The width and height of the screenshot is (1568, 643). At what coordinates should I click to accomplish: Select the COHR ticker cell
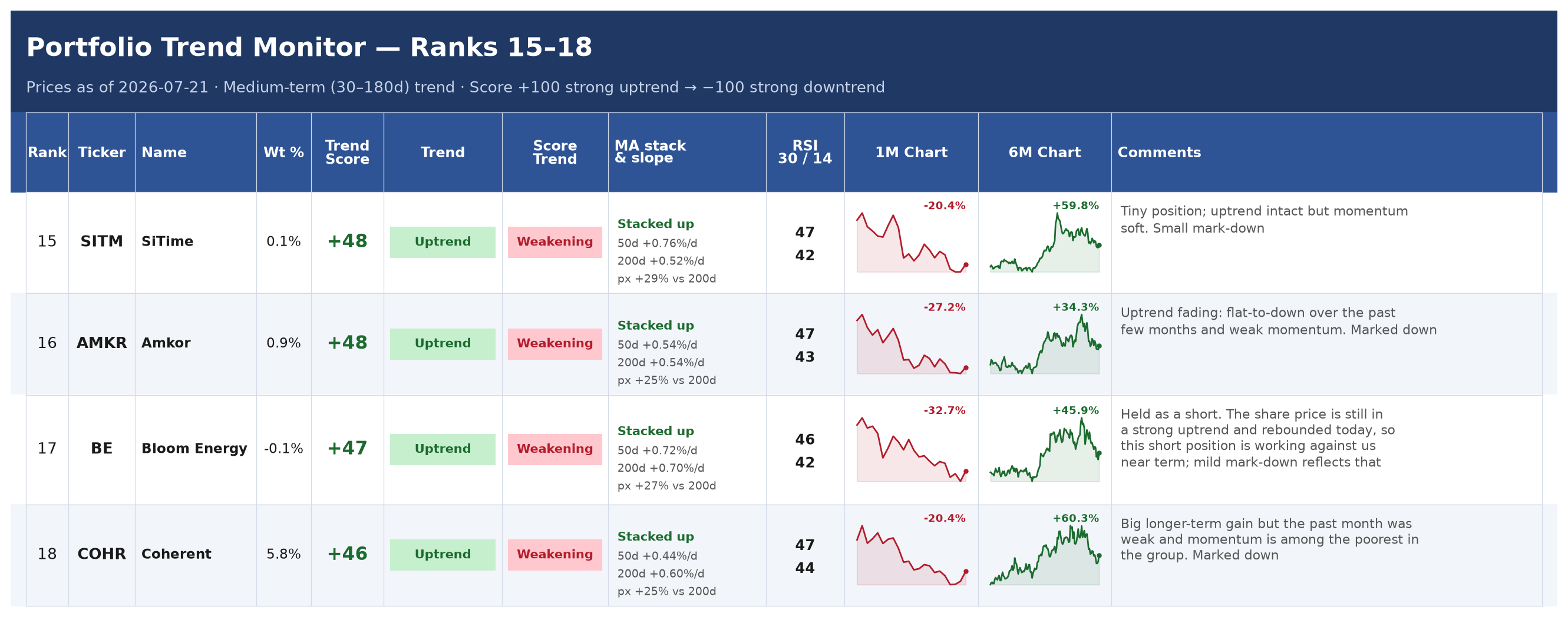[102, 553]
